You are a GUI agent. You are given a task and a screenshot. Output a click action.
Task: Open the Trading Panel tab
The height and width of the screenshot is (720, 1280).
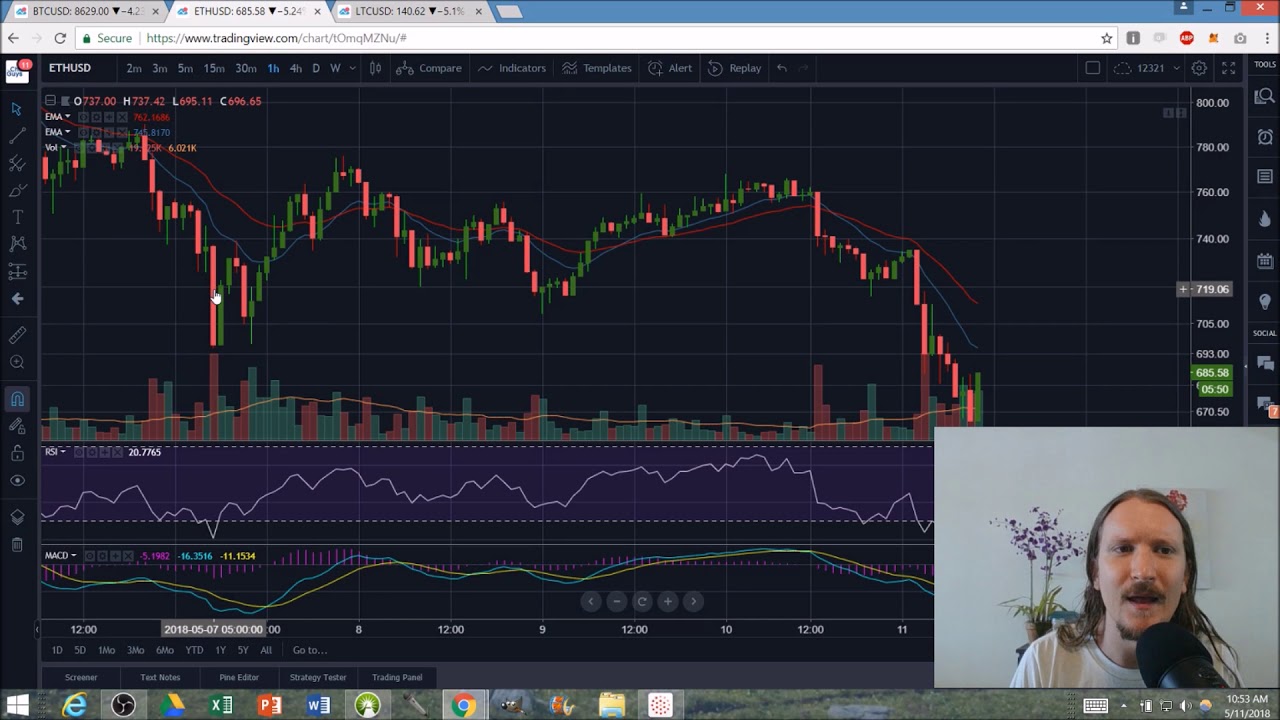pyautogui.click(x=397, y=677)
